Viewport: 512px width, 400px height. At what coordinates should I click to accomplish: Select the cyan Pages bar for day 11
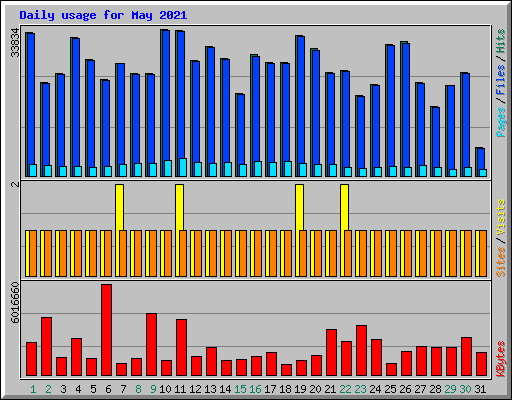point(183,167)
